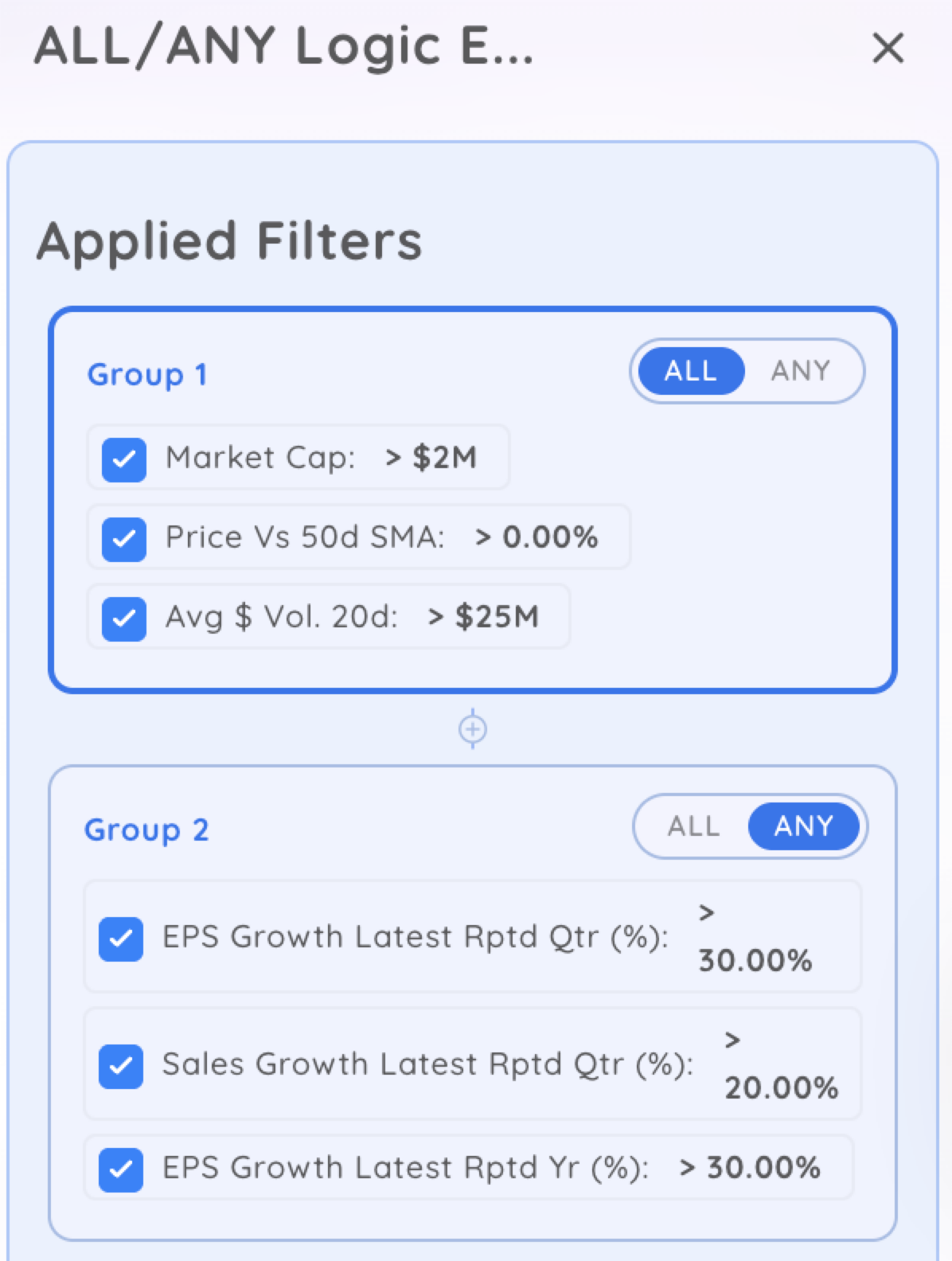Disable EPS Growth Latest Rptd Yr checkbox
Screen dimensions: 952x1261
click(x=121, y=1169)
